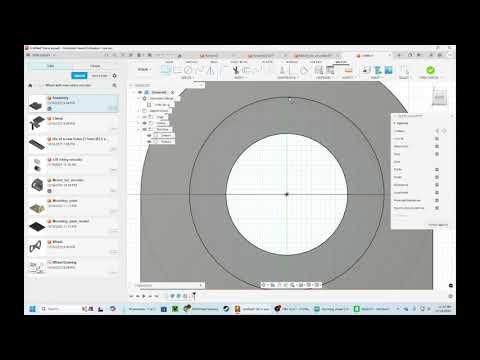Click the first timeline feature icon

tap(172, 296)
